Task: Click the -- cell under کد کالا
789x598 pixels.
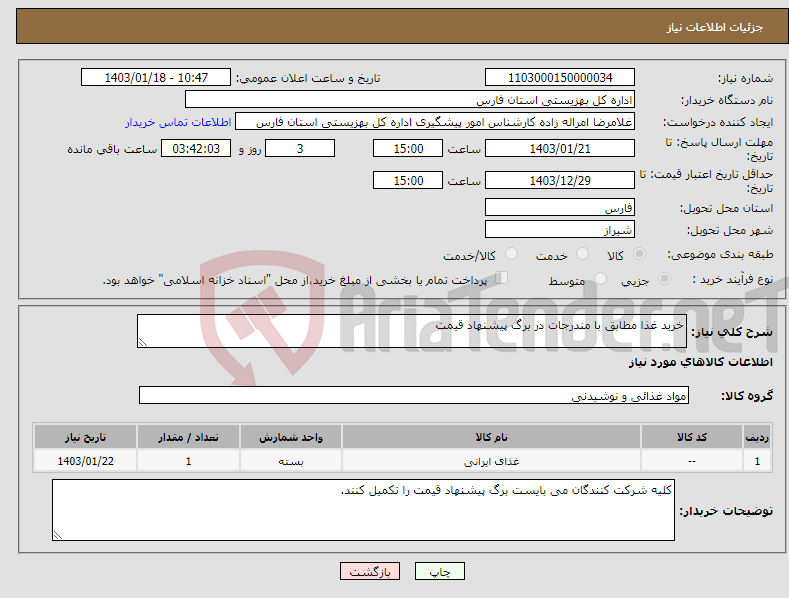Action: pos(692,461)
